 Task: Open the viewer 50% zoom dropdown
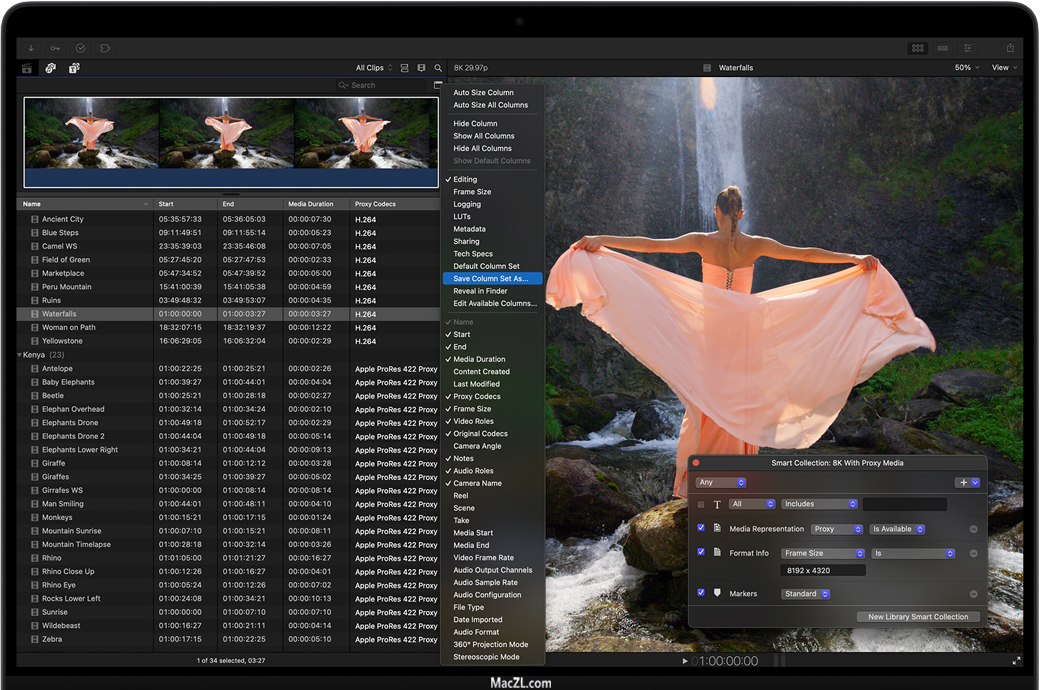(966, 68)
